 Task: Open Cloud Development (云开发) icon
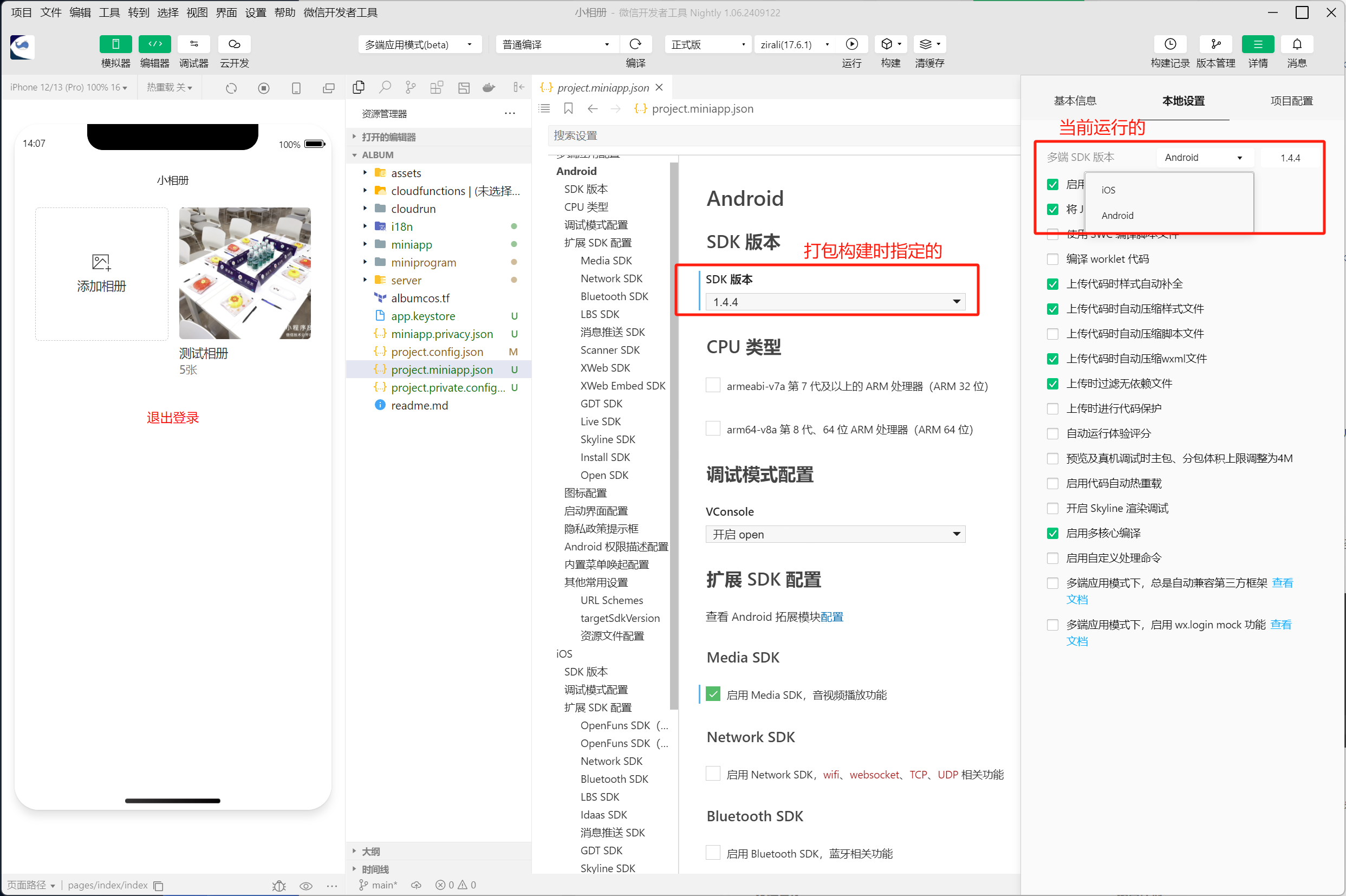pyautogui.click(x=234, y=44)
